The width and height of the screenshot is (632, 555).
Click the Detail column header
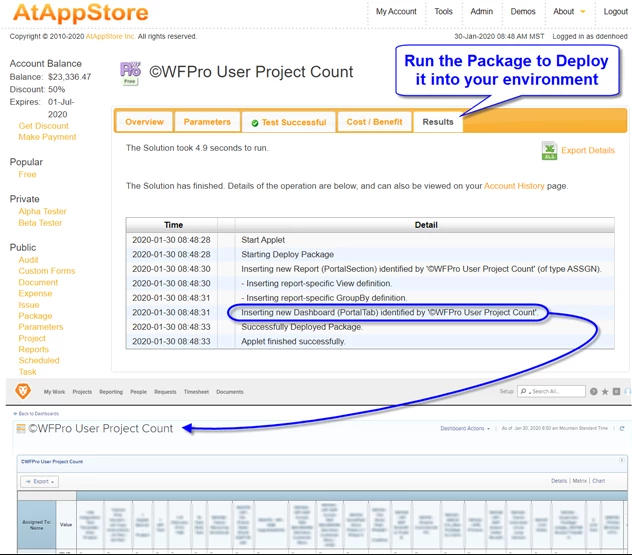point(426,225)
